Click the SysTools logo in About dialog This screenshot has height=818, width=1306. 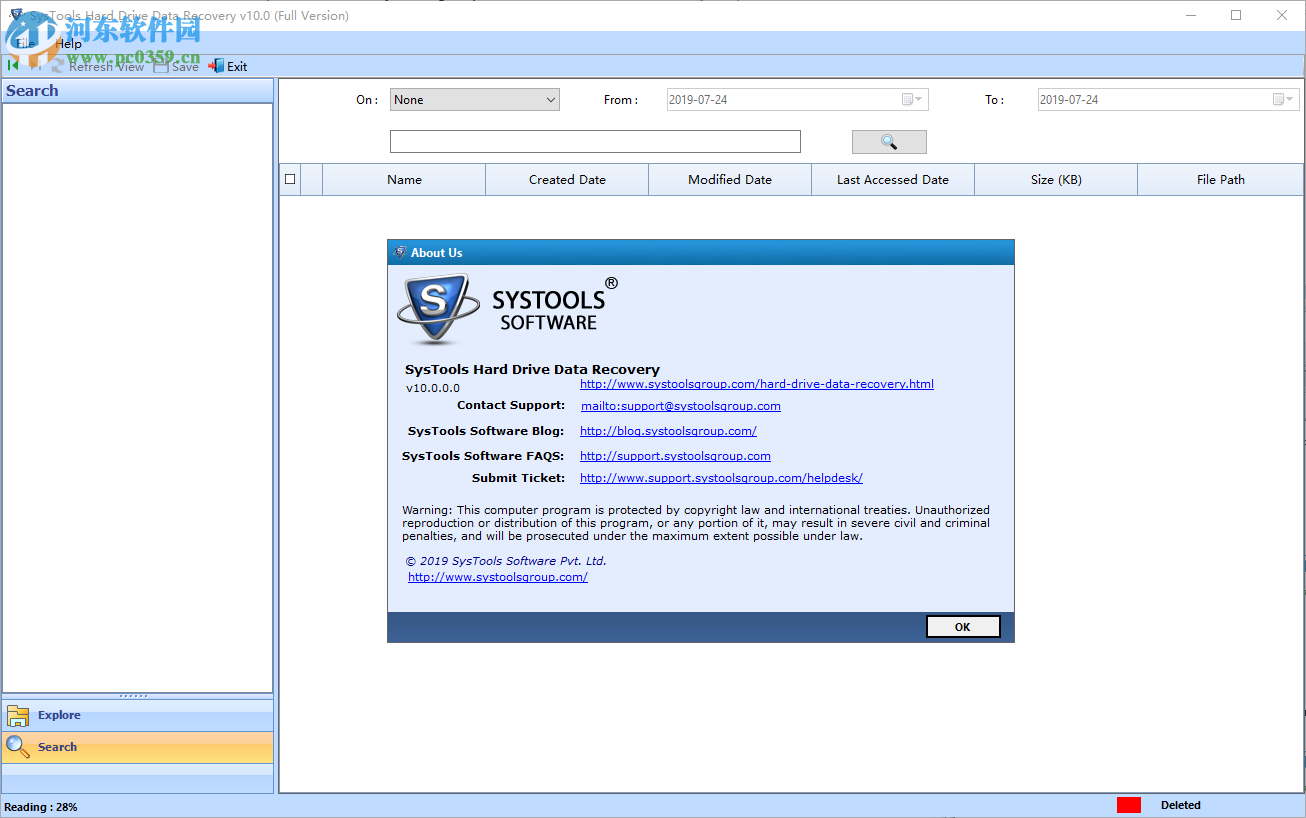click(x=437, y=307)
